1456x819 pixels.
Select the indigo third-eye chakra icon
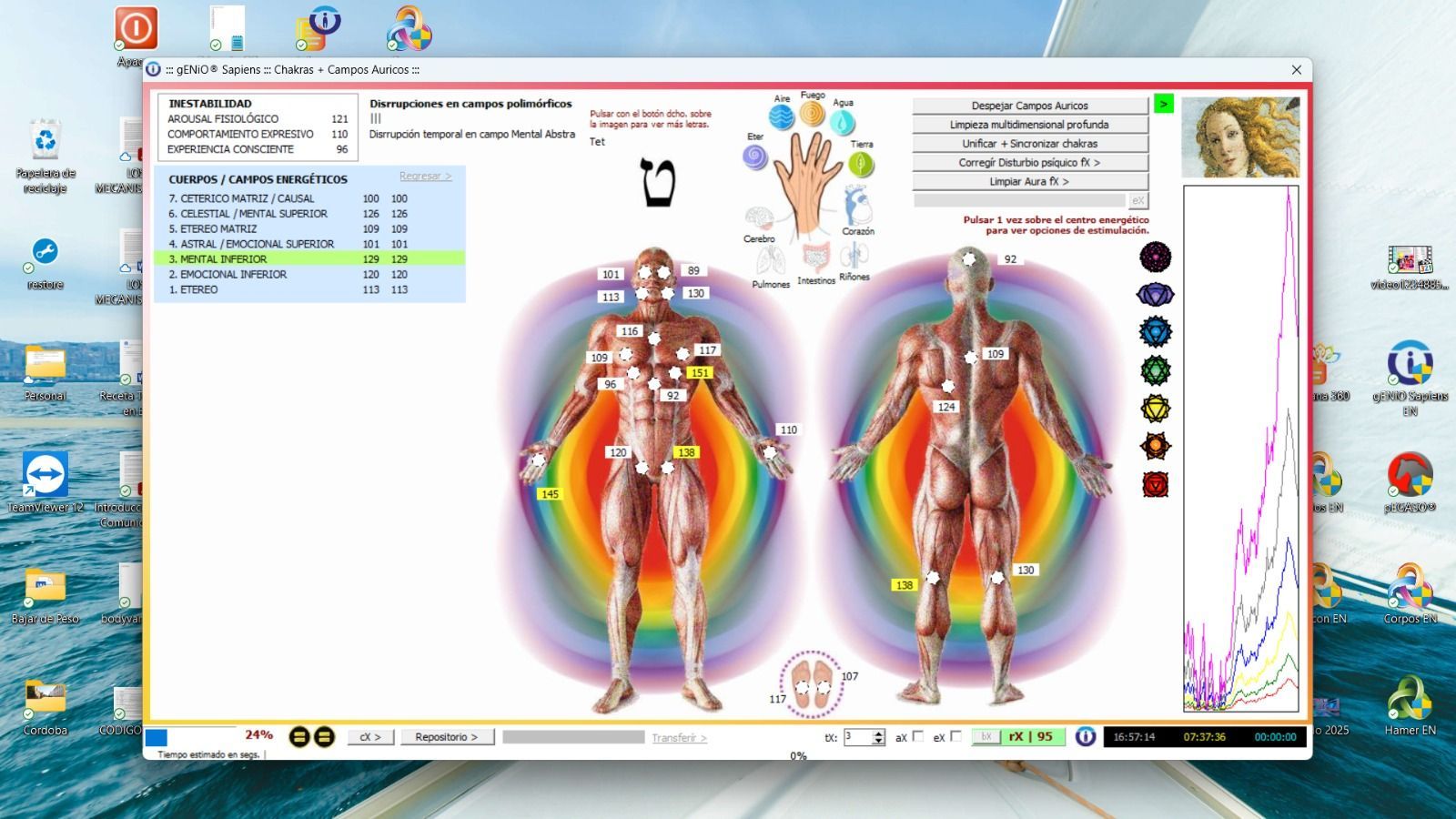click(1156, 294)
